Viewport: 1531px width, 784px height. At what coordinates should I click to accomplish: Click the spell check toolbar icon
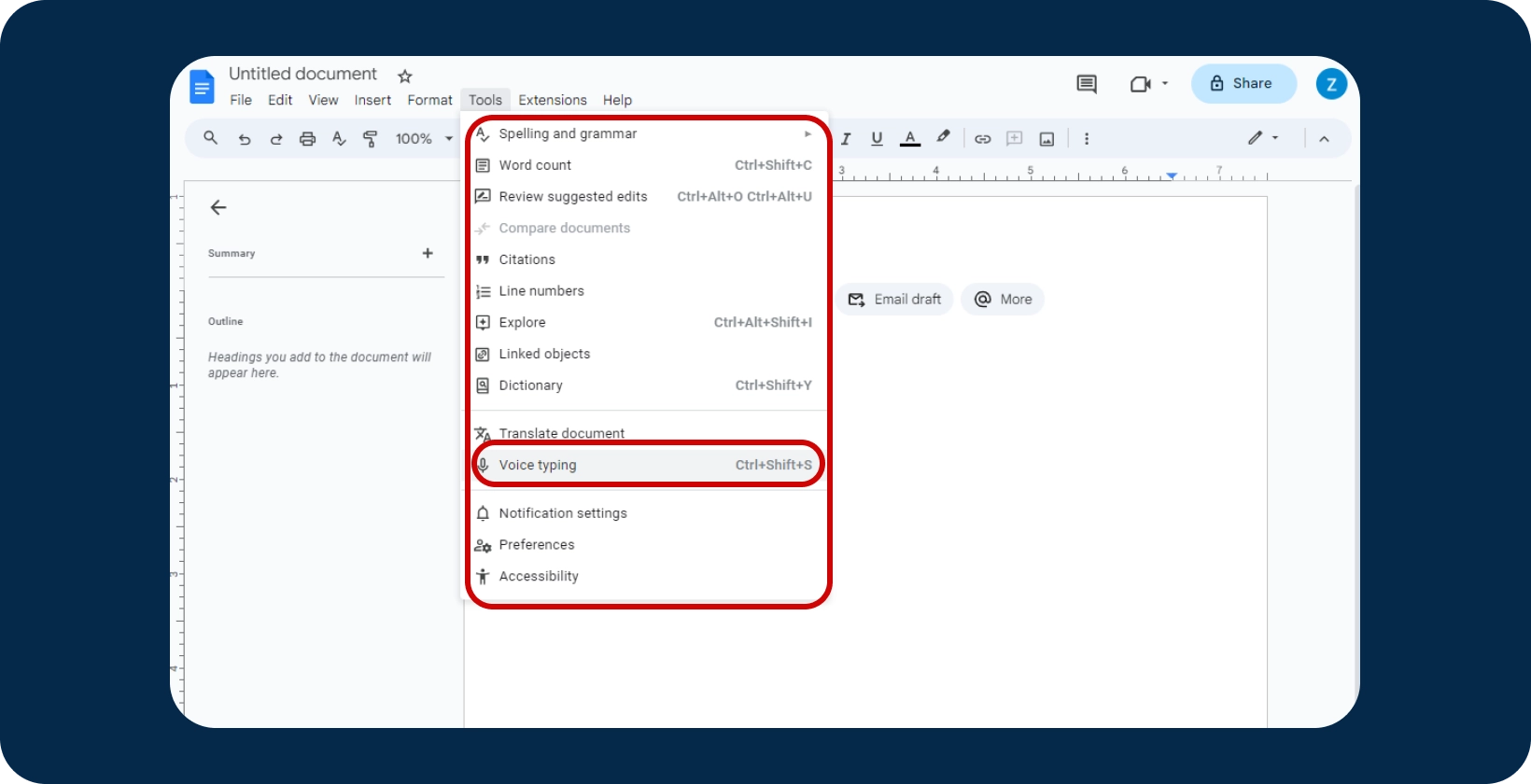coord(339,139)
